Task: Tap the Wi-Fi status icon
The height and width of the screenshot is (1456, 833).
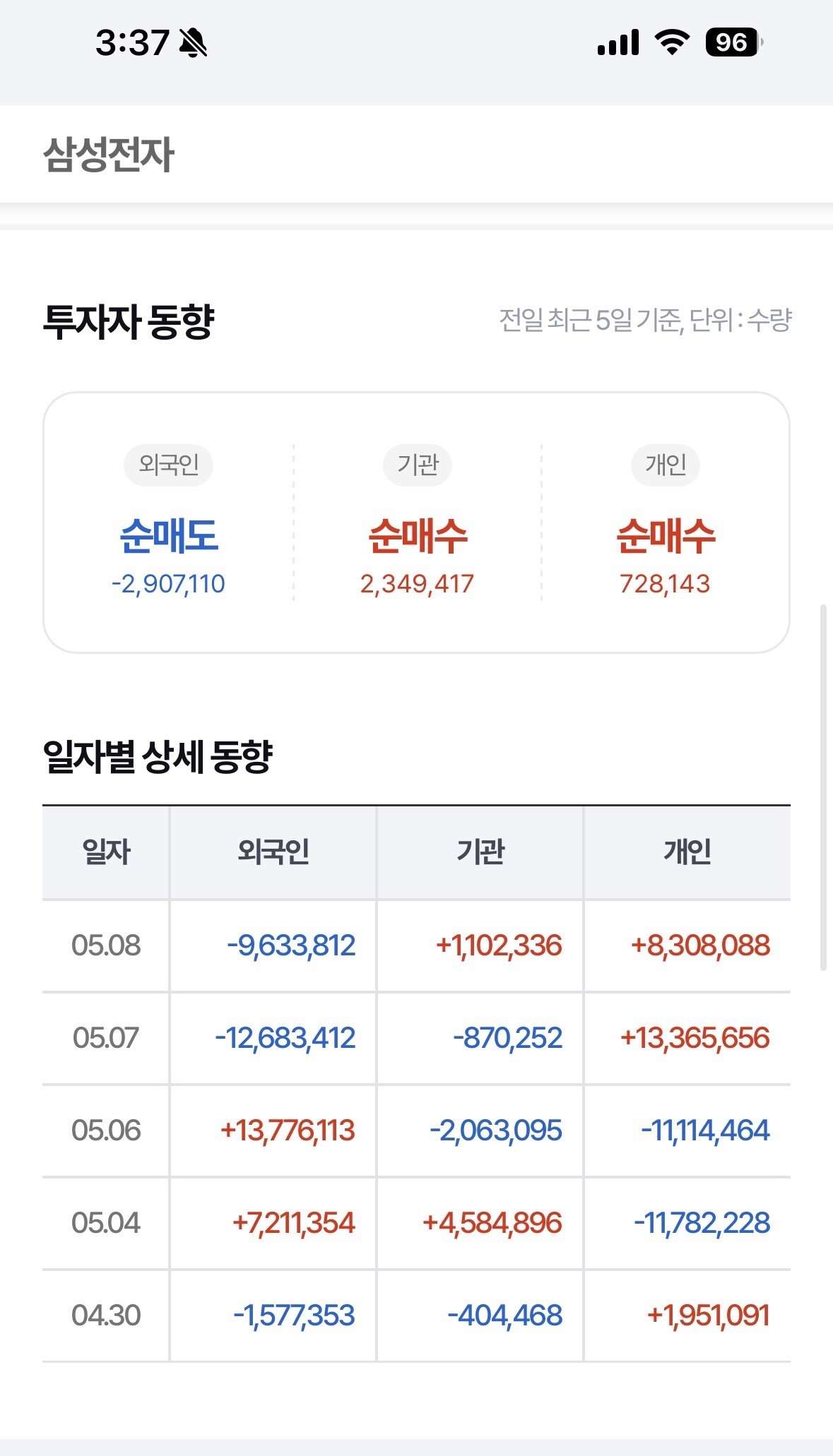Action: tap(672, 42)
